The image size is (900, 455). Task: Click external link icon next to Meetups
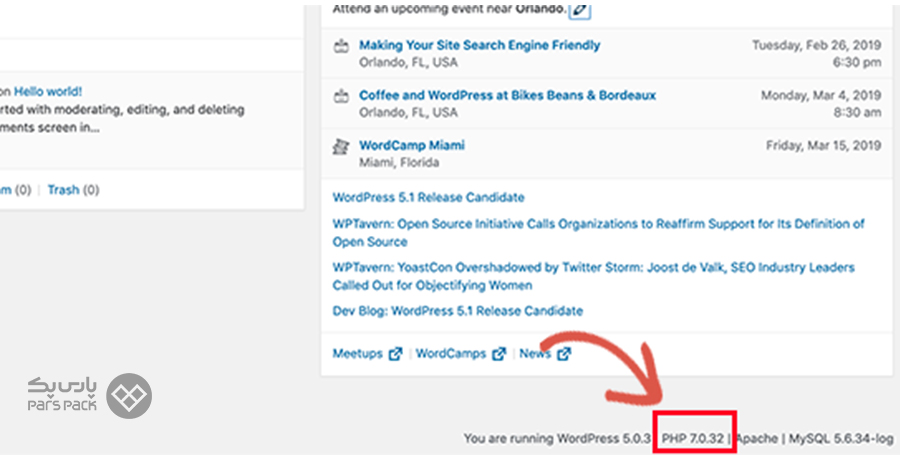click(x=395, y=354)
